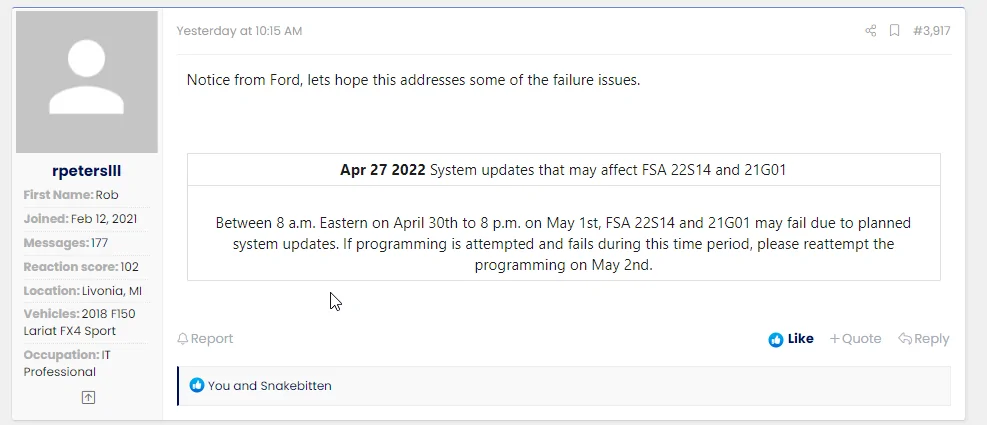Screen dimensions: 987x425
Task: Click the plus icon next to Quote
Action: 835,339
